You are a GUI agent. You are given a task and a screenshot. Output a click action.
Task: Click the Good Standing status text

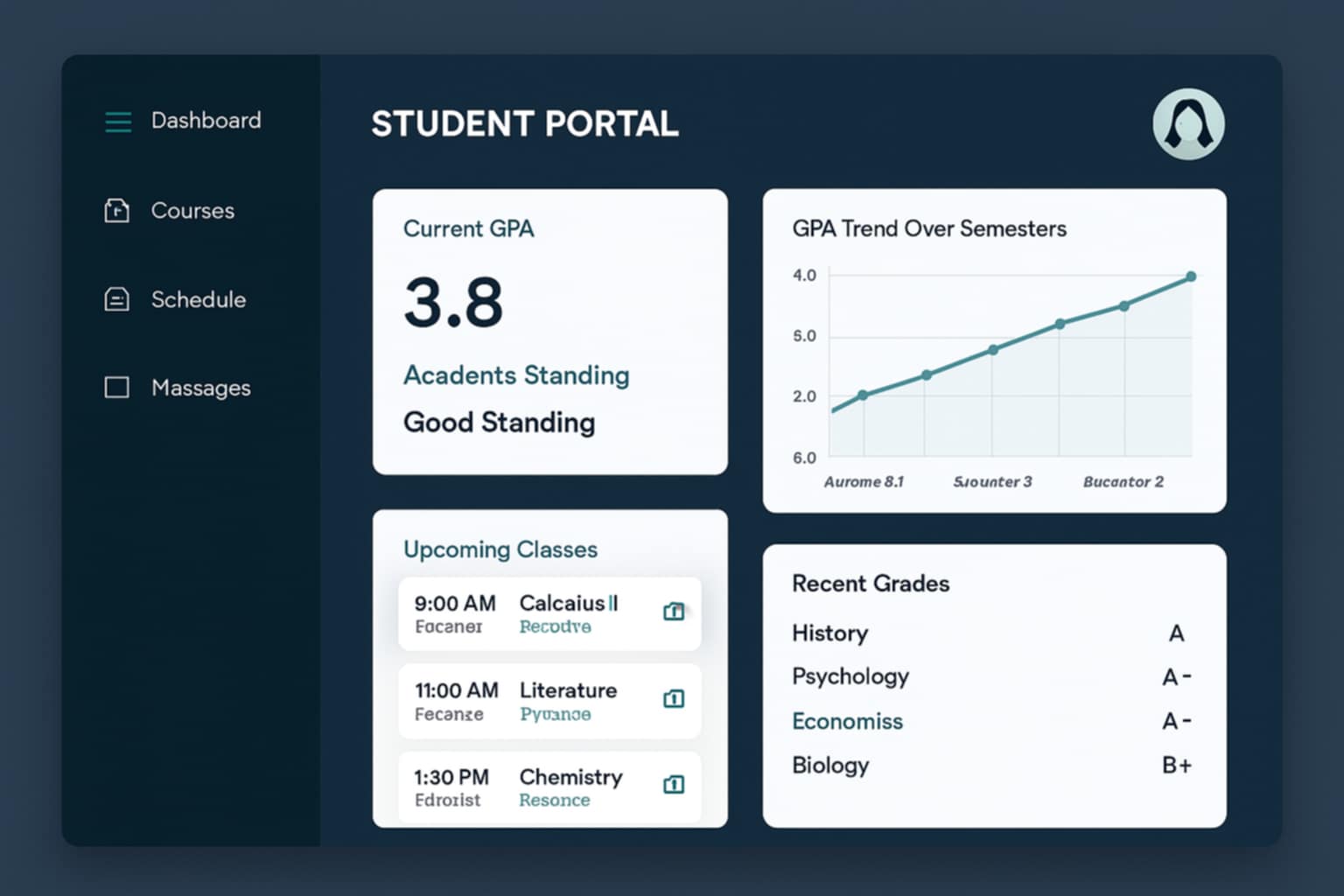coord(498,423)
